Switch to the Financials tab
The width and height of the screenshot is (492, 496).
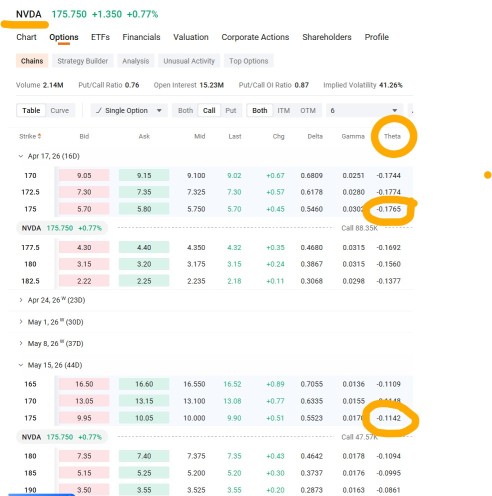tap(141, 37)
